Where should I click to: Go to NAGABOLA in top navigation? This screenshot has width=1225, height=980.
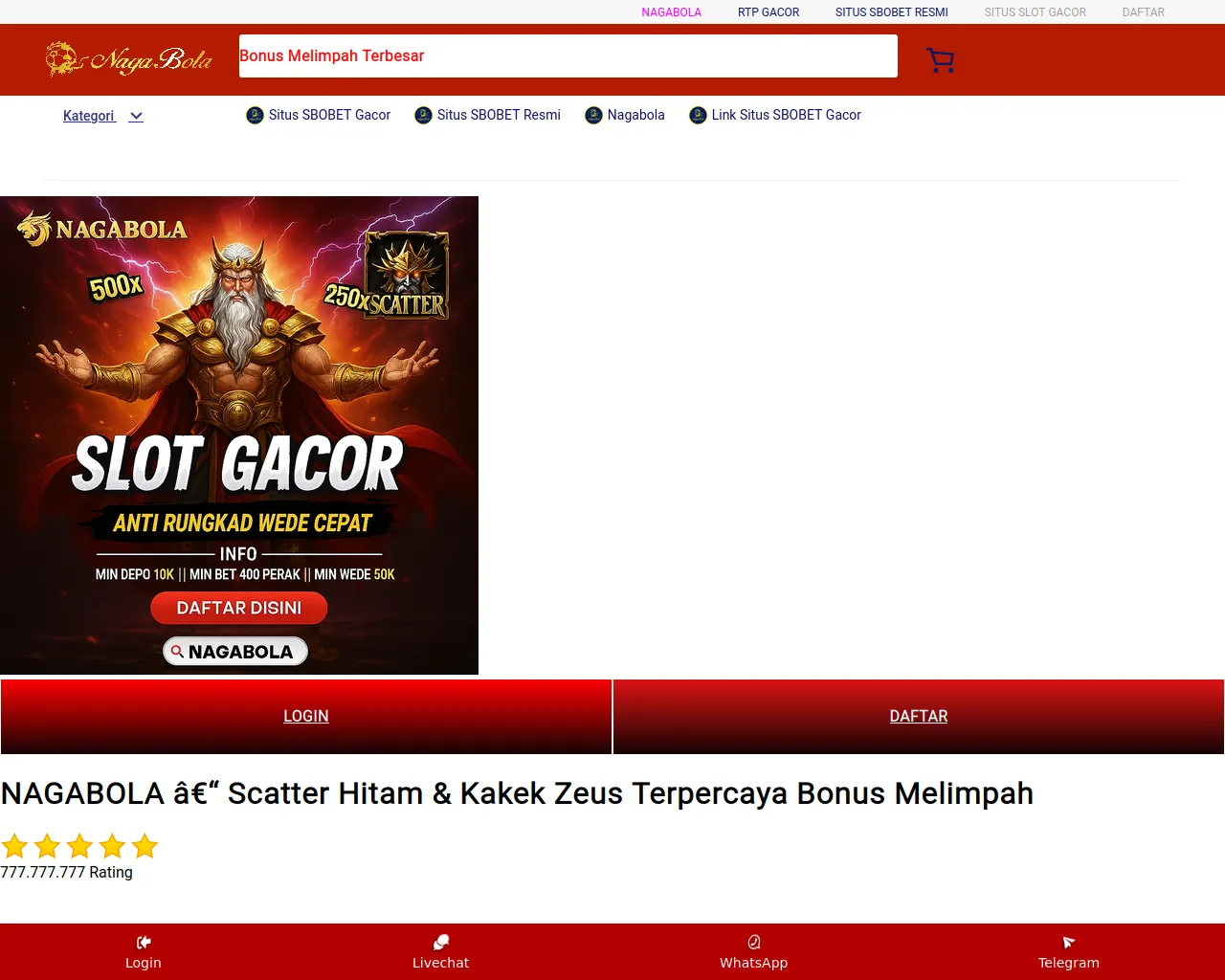pos(672,12)
